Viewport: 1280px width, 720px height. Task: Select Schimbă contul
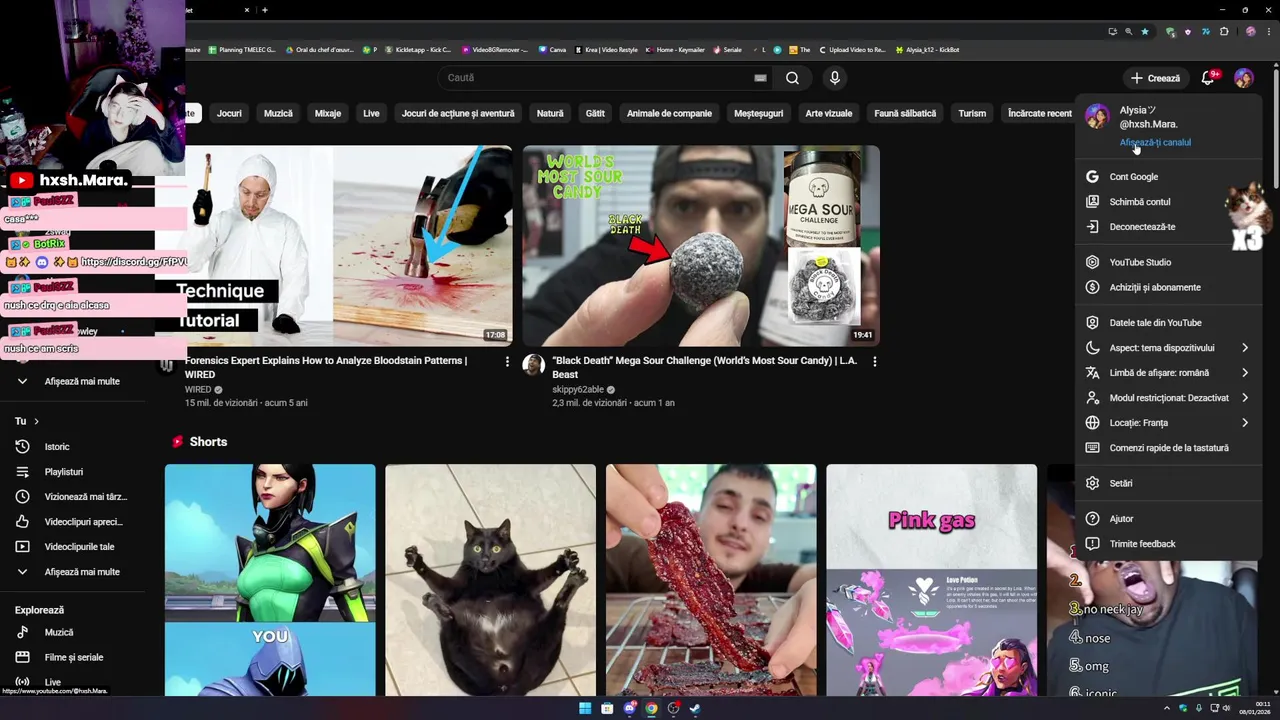[1168, 202]
